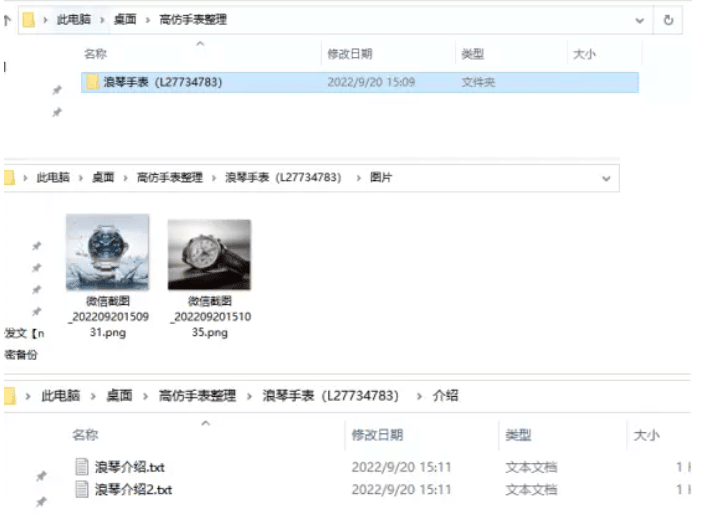This screenshot has width=703, height=514.
Task: Click 高仿手表整理 in the 介绍 window breadcrumb
Action: point(197,396)
